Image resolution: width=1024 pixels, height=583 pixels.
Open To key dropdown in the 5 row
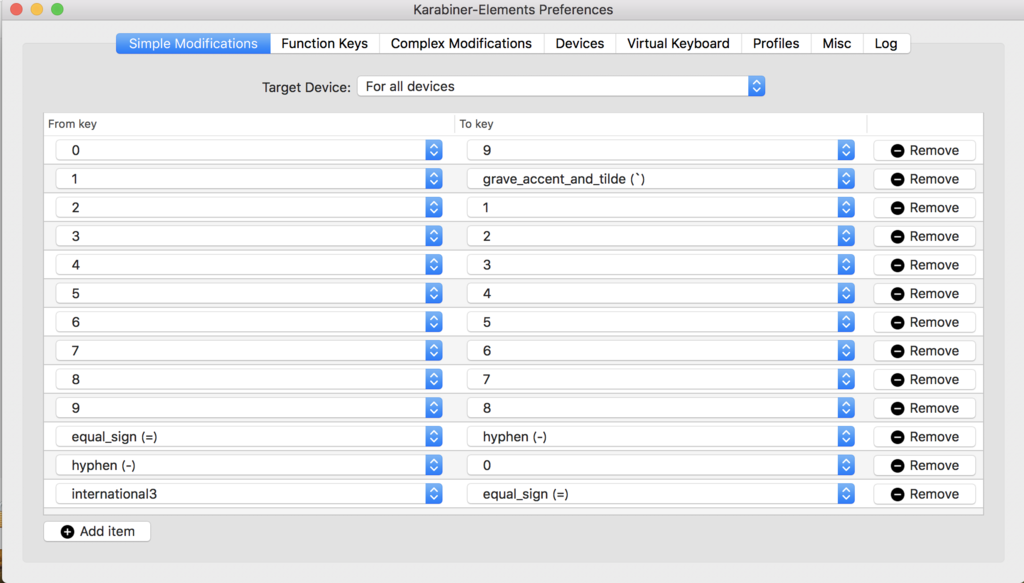click(661, 294)
